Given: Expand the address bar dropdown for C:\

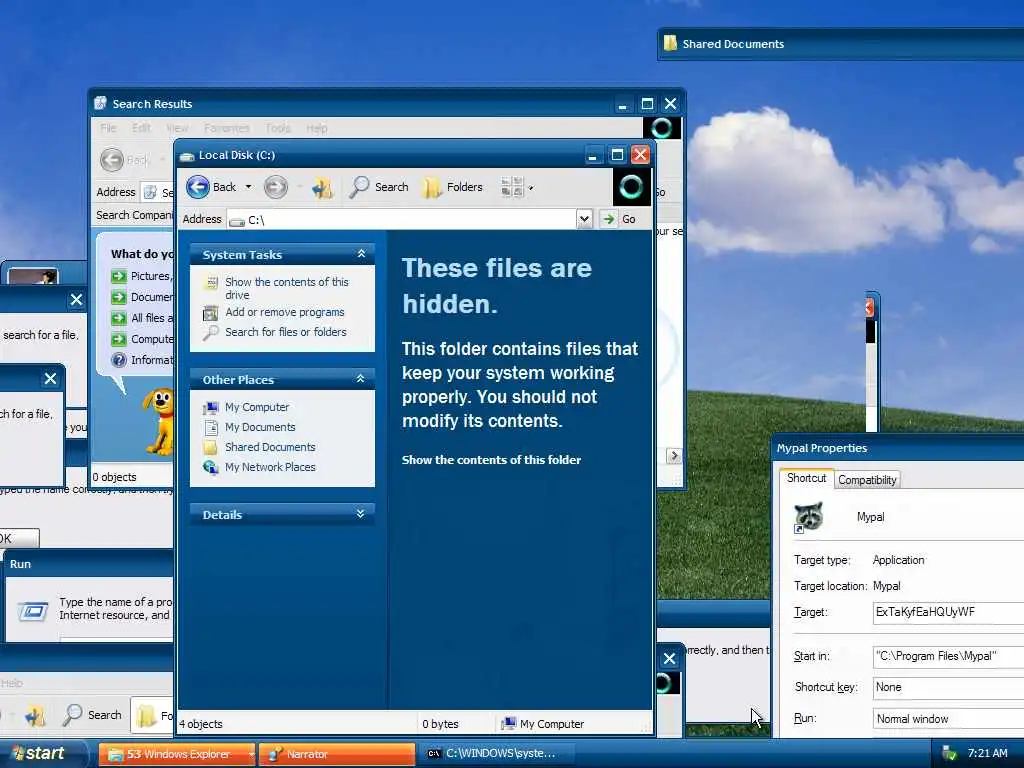Looking at the screenshot, I should tap(584, 219).
